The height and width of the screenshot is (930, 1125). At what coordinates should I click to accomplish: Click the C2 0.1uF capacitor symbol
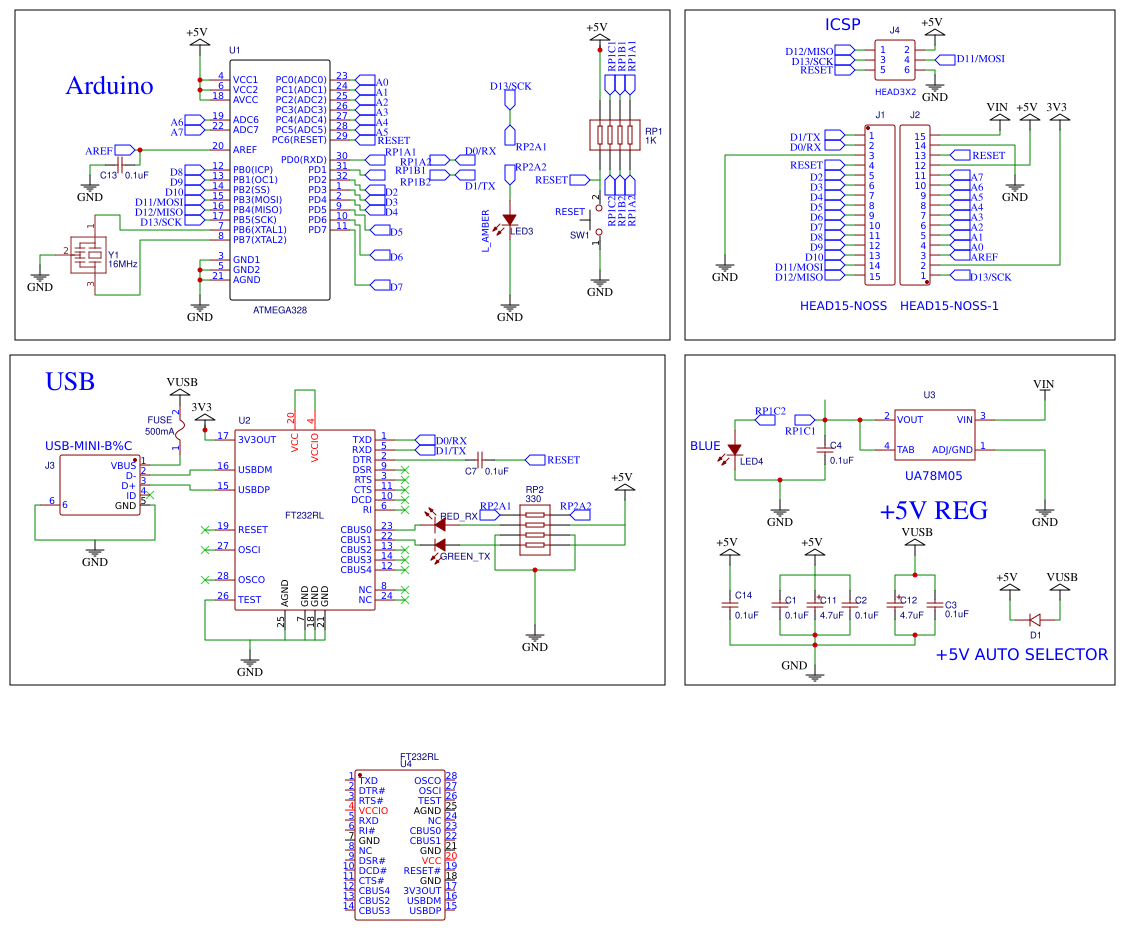849,605
